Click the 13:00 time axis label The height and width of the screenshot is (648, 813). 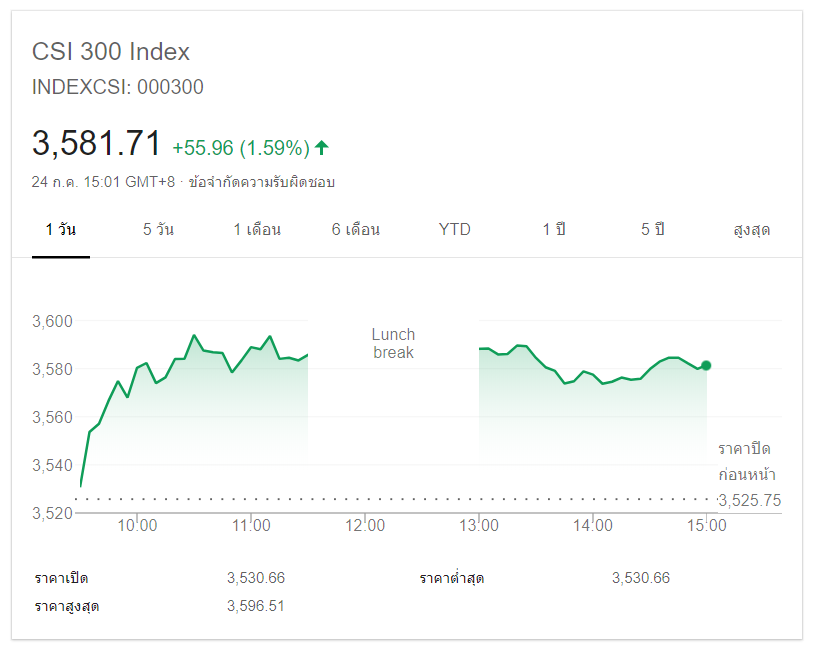tap(479, 525)
